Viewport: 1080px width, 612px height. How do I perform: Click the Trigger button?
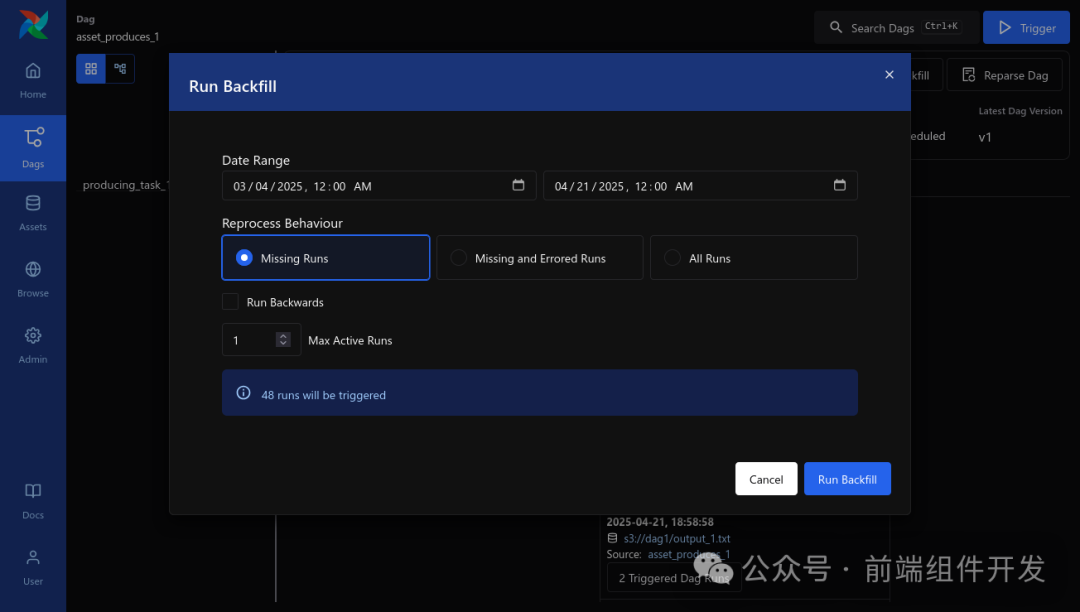[x=1026, y=28]
